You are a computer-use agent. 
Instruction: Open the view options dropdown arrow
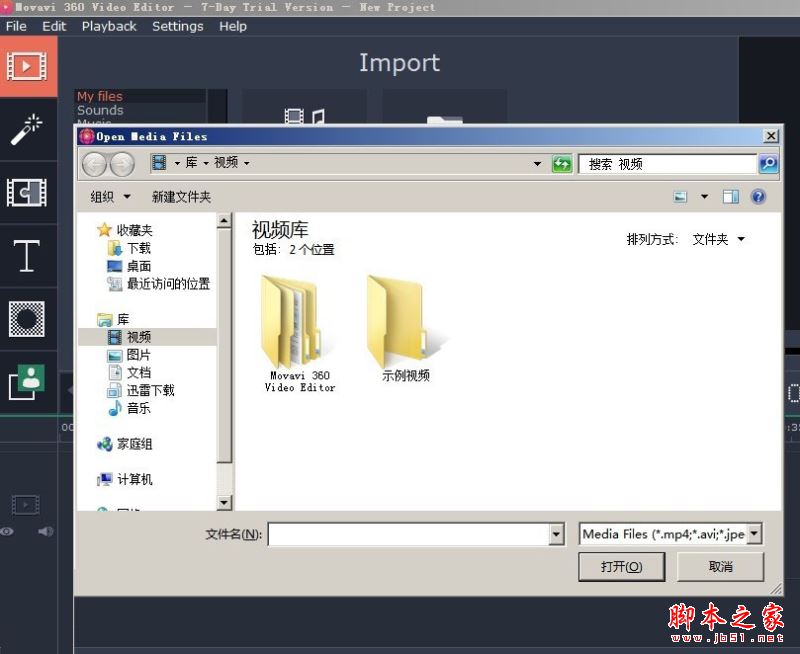tap(705, 196)
